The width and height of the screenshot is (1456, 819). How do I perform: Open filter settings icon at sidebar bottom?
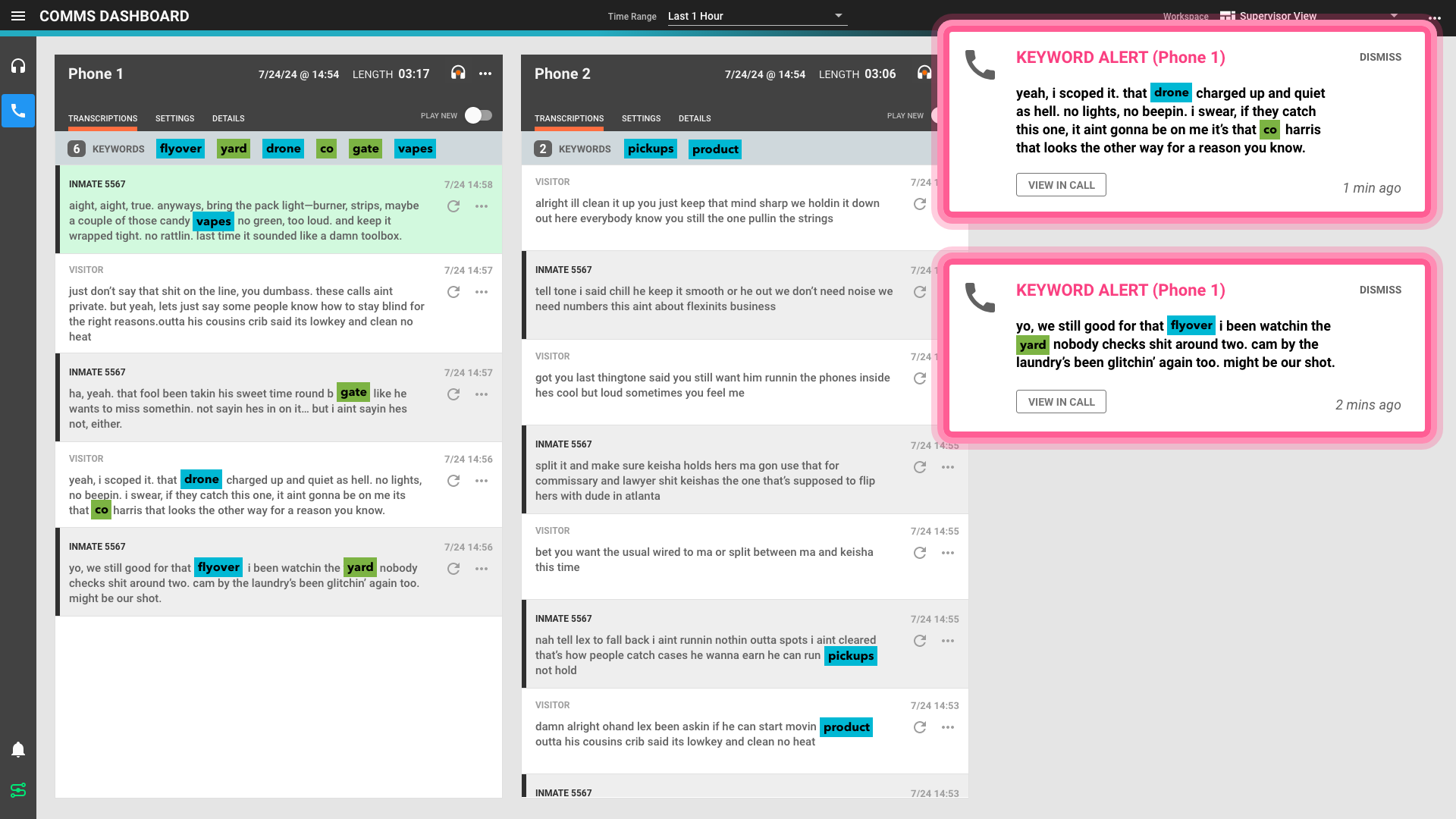pyautogui.click(x=18, y=790)
